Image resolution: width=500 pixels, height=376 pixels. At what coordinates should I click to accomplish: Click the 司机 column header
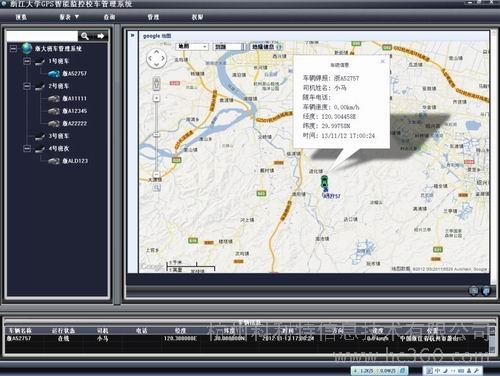tap(103, 331)
